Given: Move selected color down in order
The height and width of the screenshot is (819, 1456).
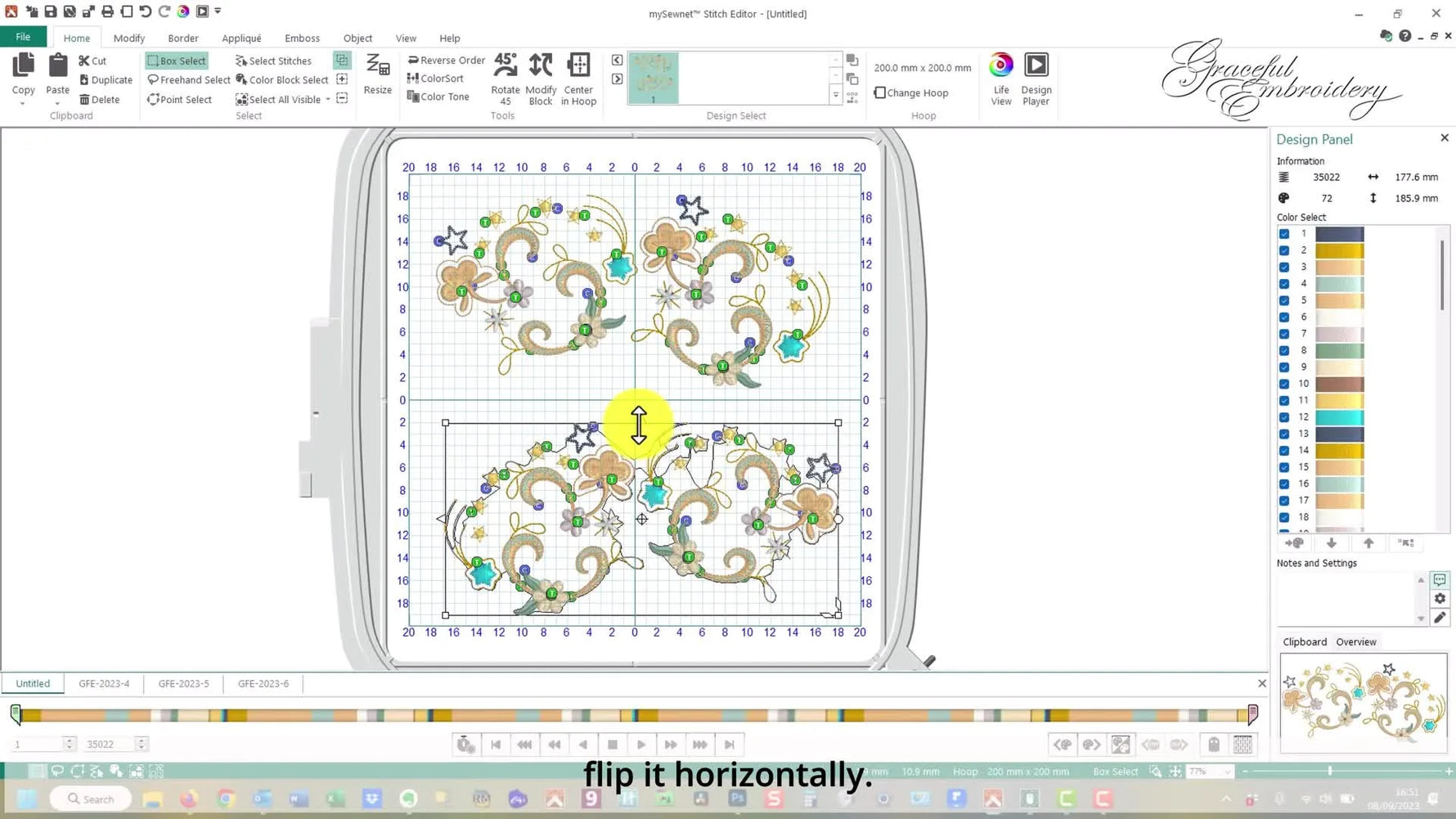Looking at the screenshot, I should click(1332, 543).
